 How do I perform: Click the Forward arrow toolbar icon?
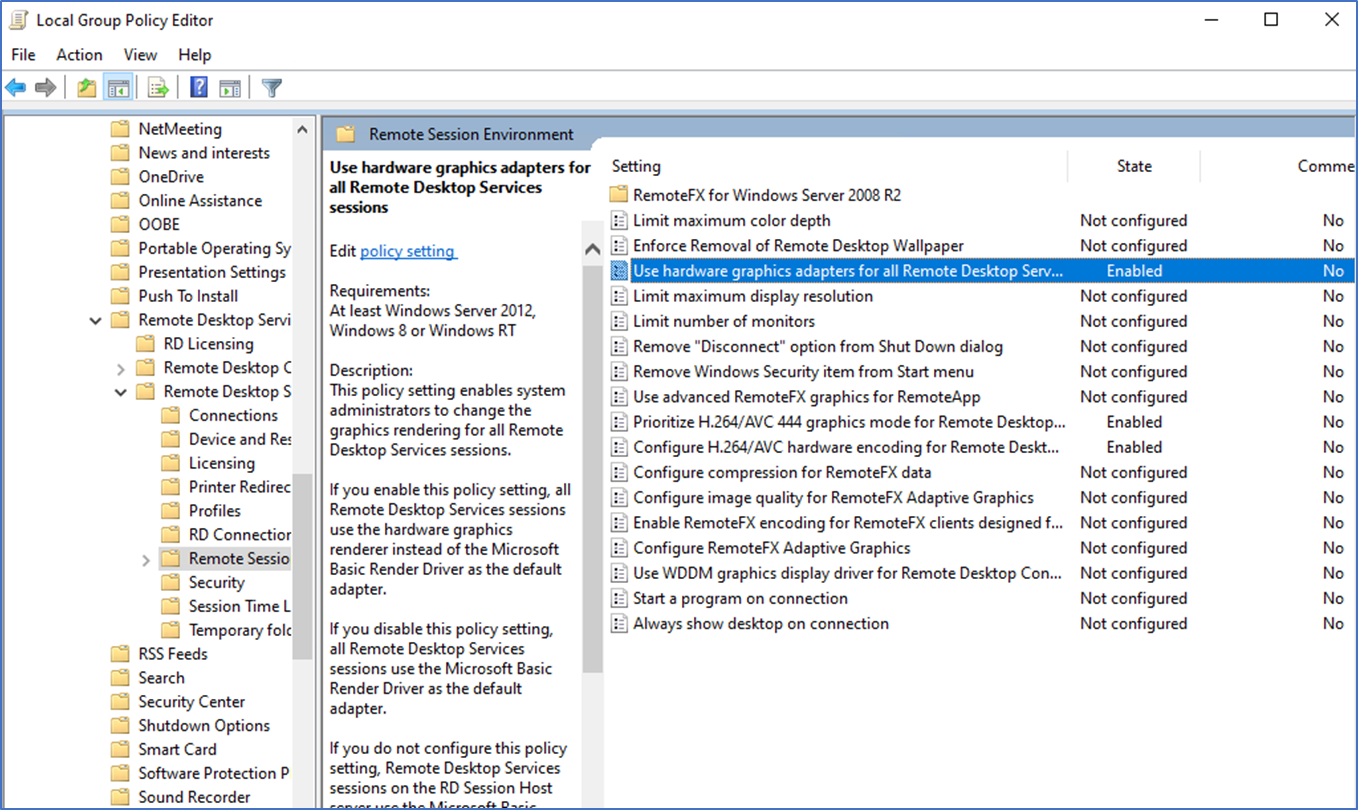pos(45,88)
